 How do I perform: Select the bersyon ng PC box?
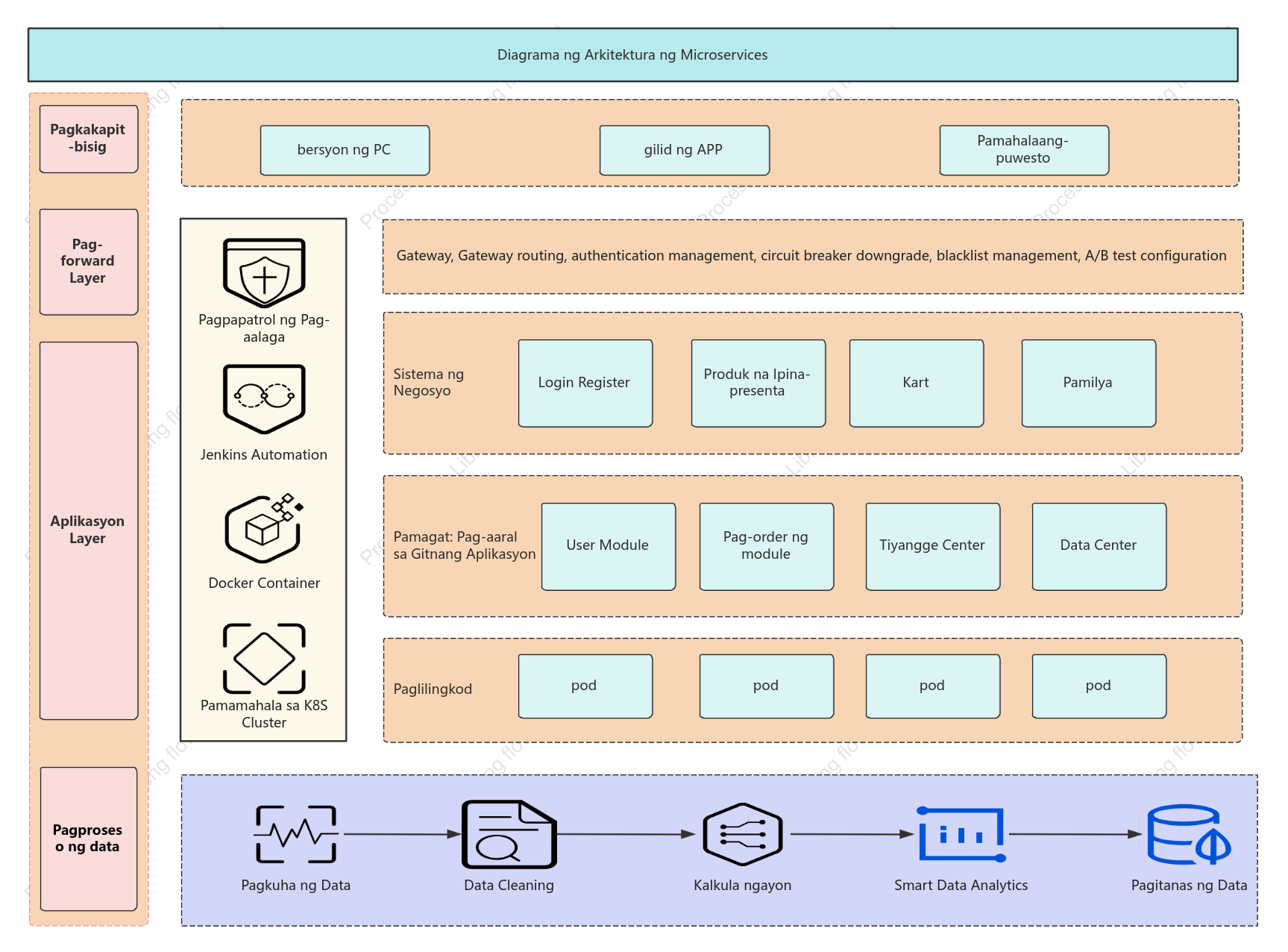tap(345, 150)
